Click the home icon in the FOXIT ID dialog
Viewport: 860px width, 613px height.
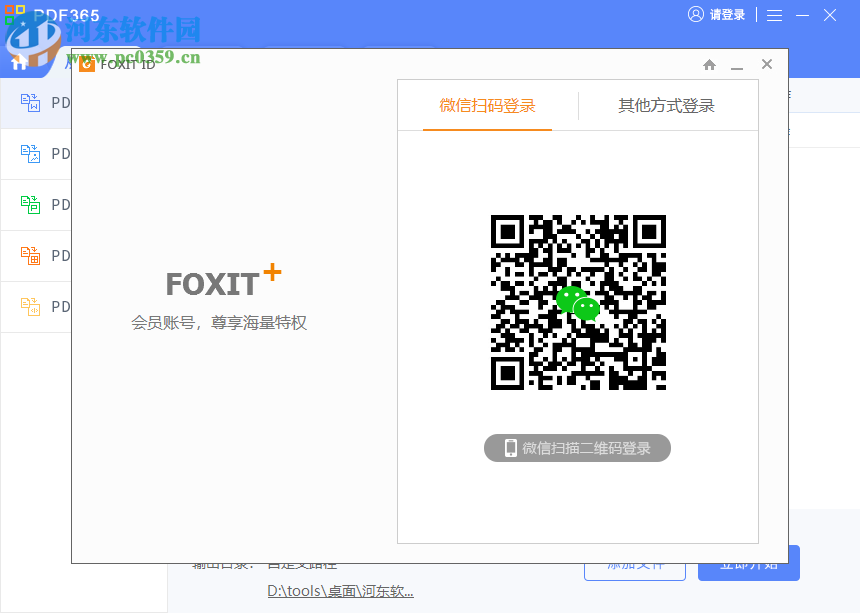pos(709,64)
